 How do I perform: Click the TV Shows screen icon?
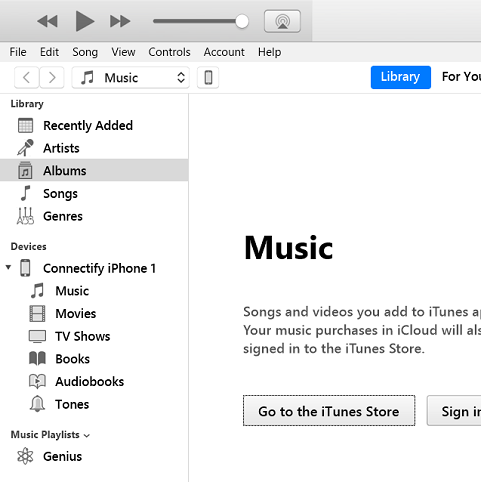[x=37, y=336]
